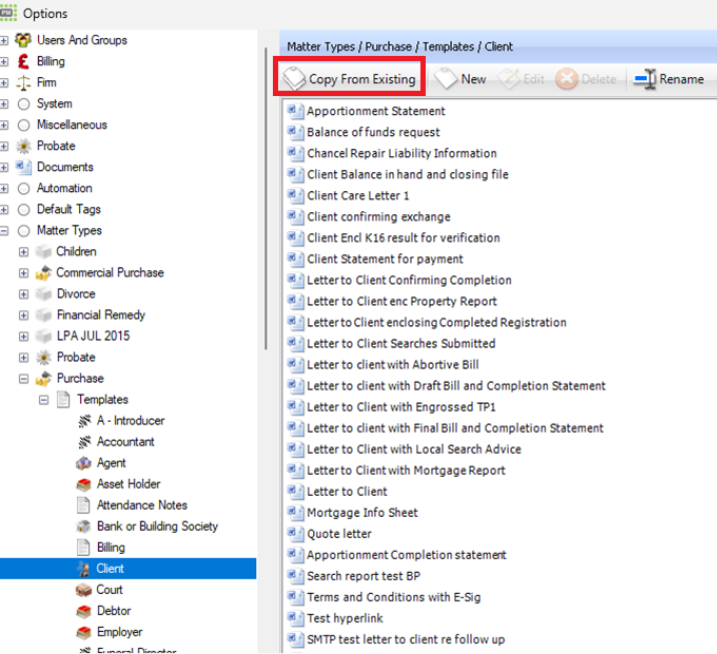
Task: Click the Edit toolbar button
Action: [521, 79]
